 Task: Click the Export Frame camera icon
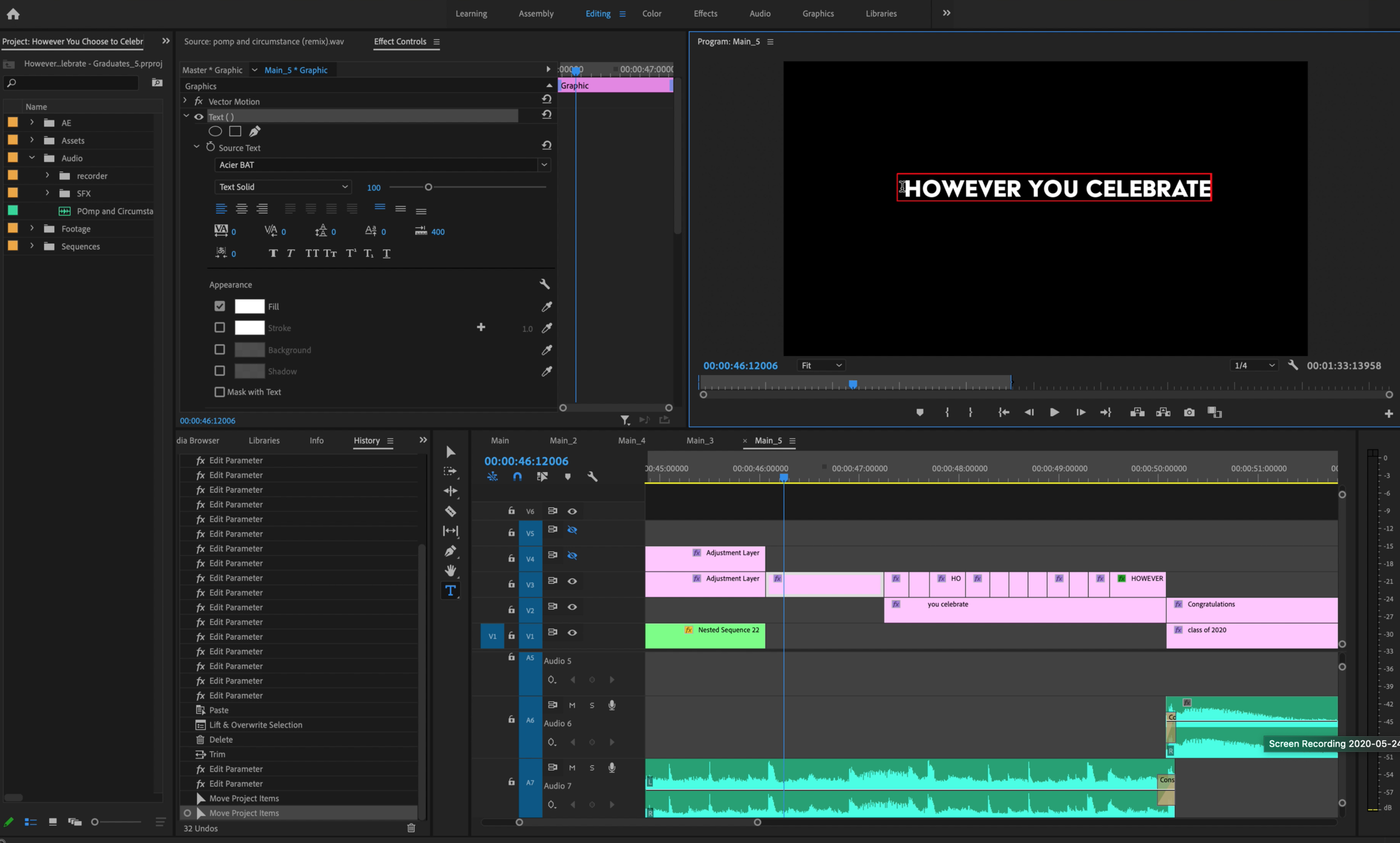[1189, 413]
